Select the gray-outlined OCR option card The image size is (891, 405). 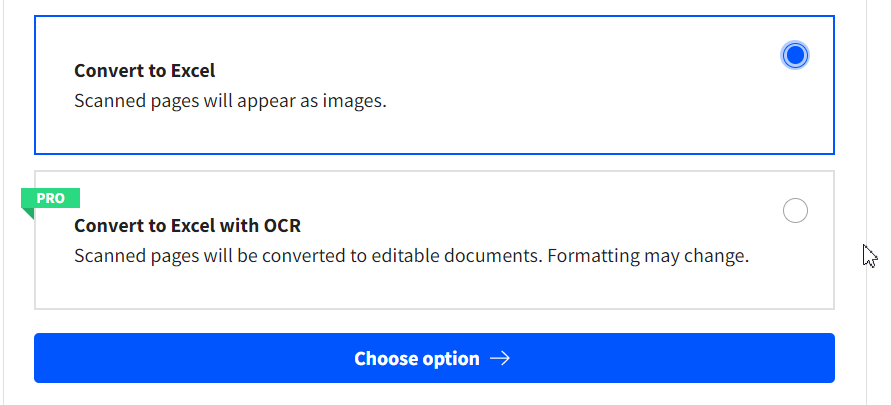click(434, 240)
